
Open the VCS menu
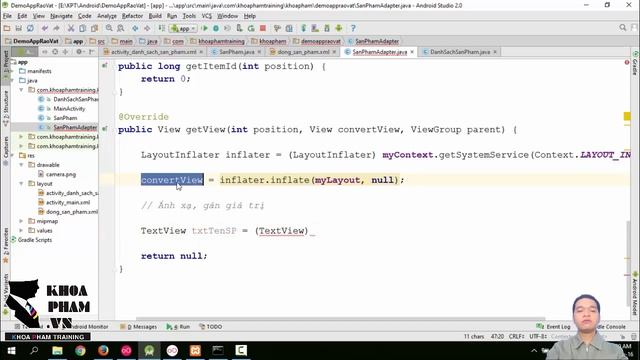[207, 16]
